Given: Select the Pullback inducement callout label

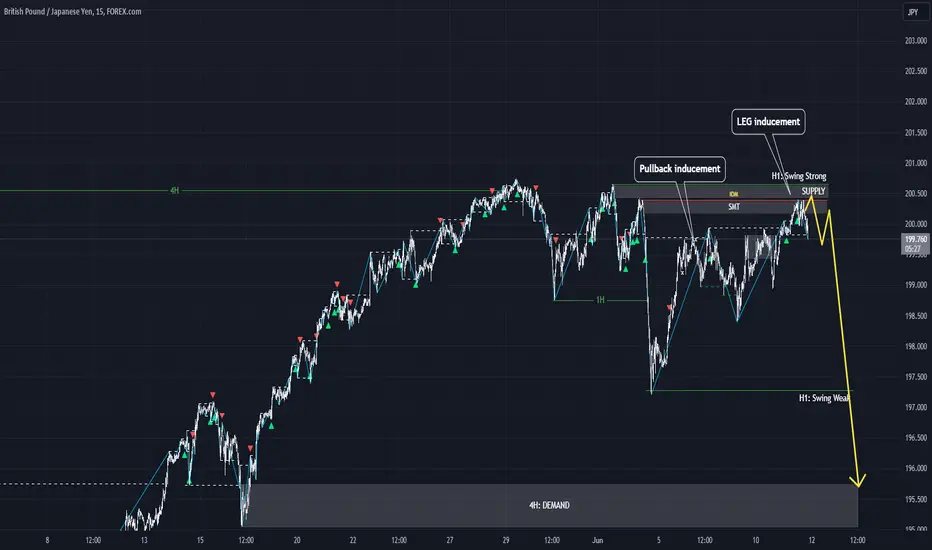Looking at the screenshot, I should (x=679, y=169).
